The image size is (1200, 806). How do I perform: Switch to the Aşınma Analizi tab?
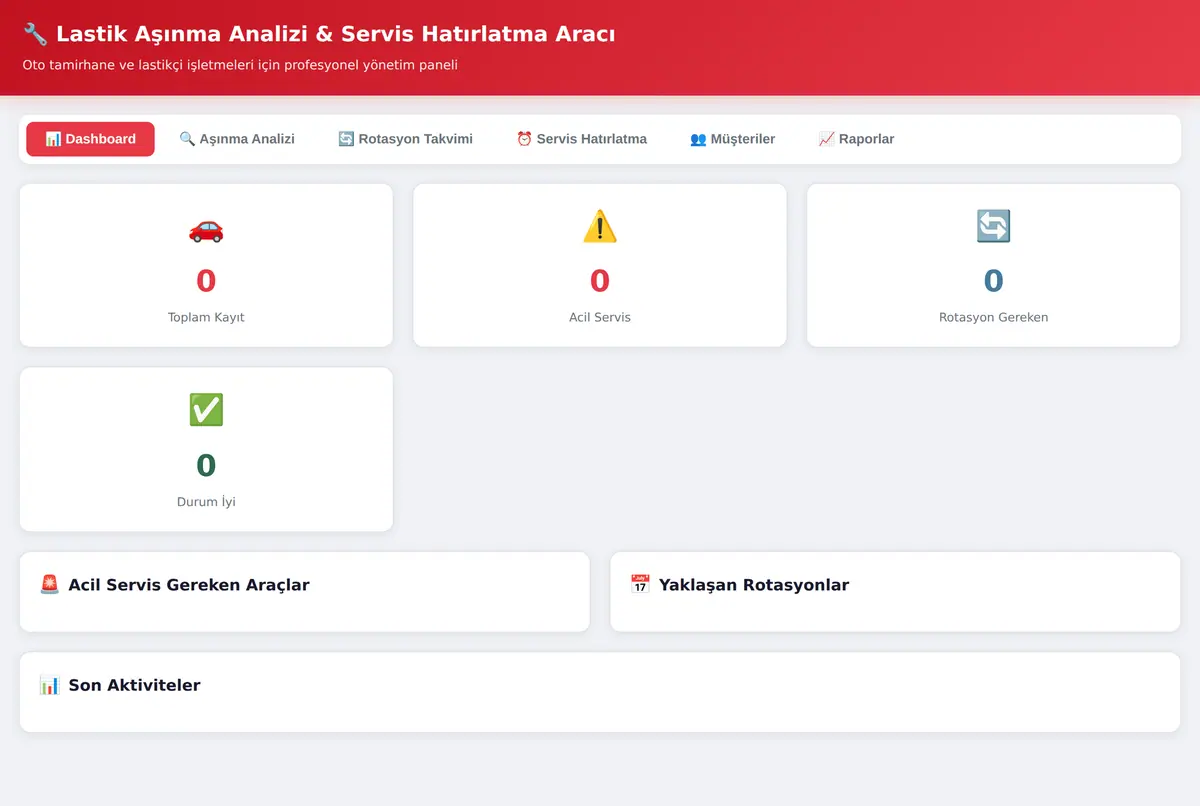coord(237,139)
